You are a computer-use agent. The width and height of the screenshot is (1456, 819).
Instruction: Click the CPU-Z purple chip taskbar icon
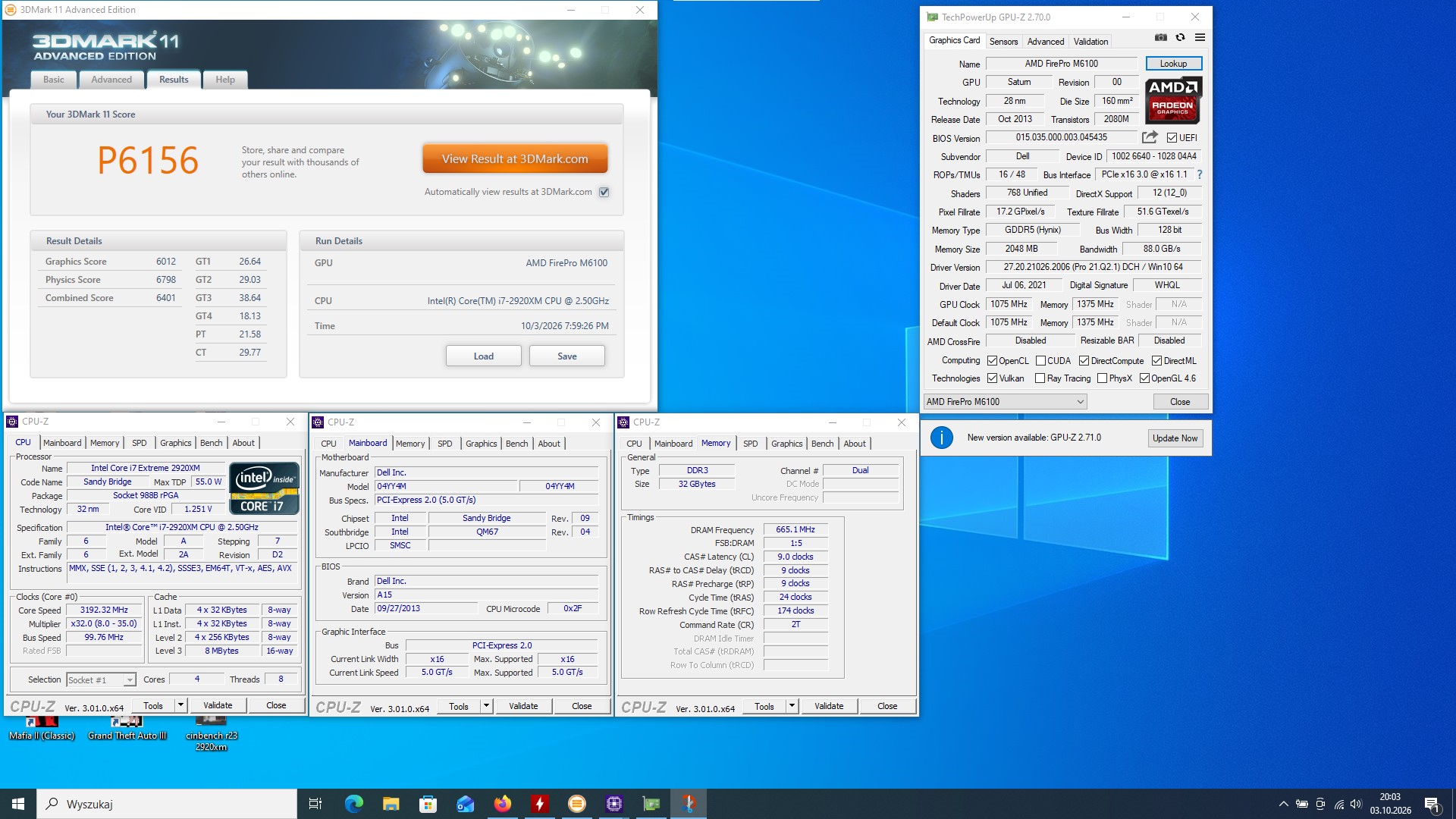613,804
